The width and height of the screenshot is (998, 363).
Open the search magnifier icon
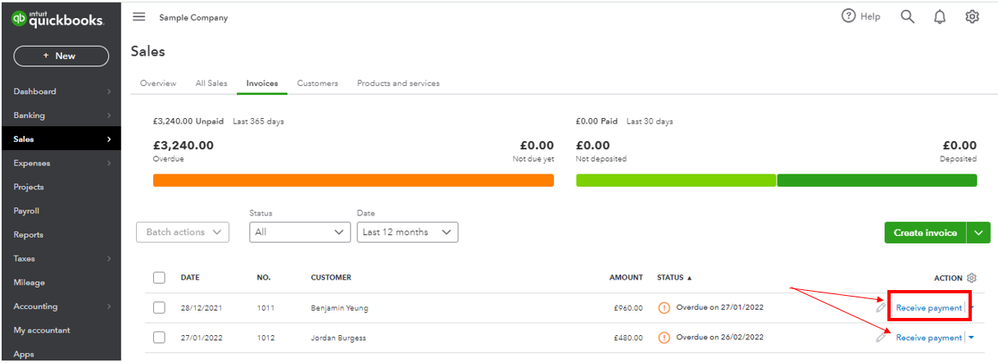[x=908, y=17]
